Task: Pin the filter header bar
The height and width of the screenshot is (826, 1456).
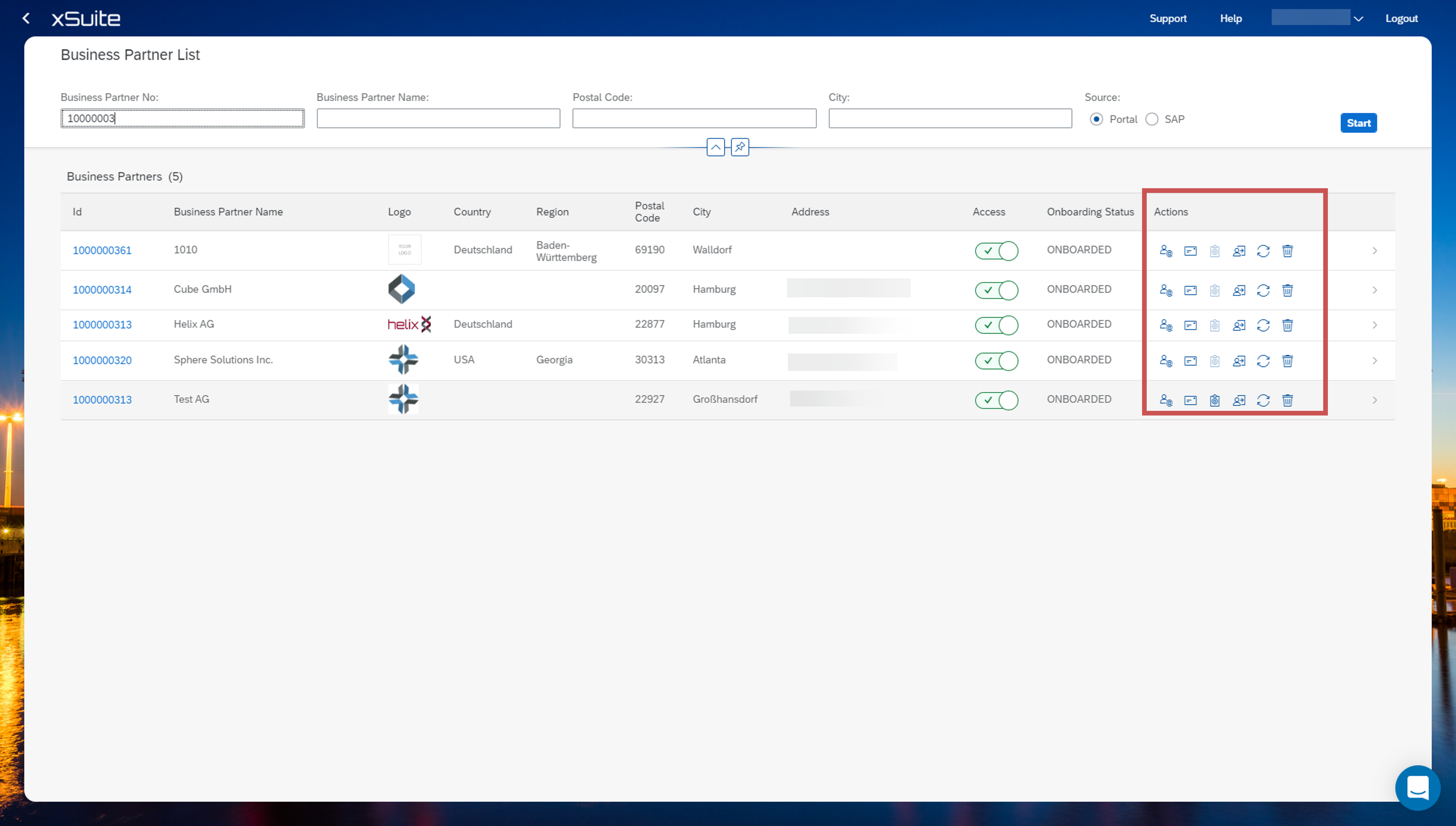Action: 740,147
